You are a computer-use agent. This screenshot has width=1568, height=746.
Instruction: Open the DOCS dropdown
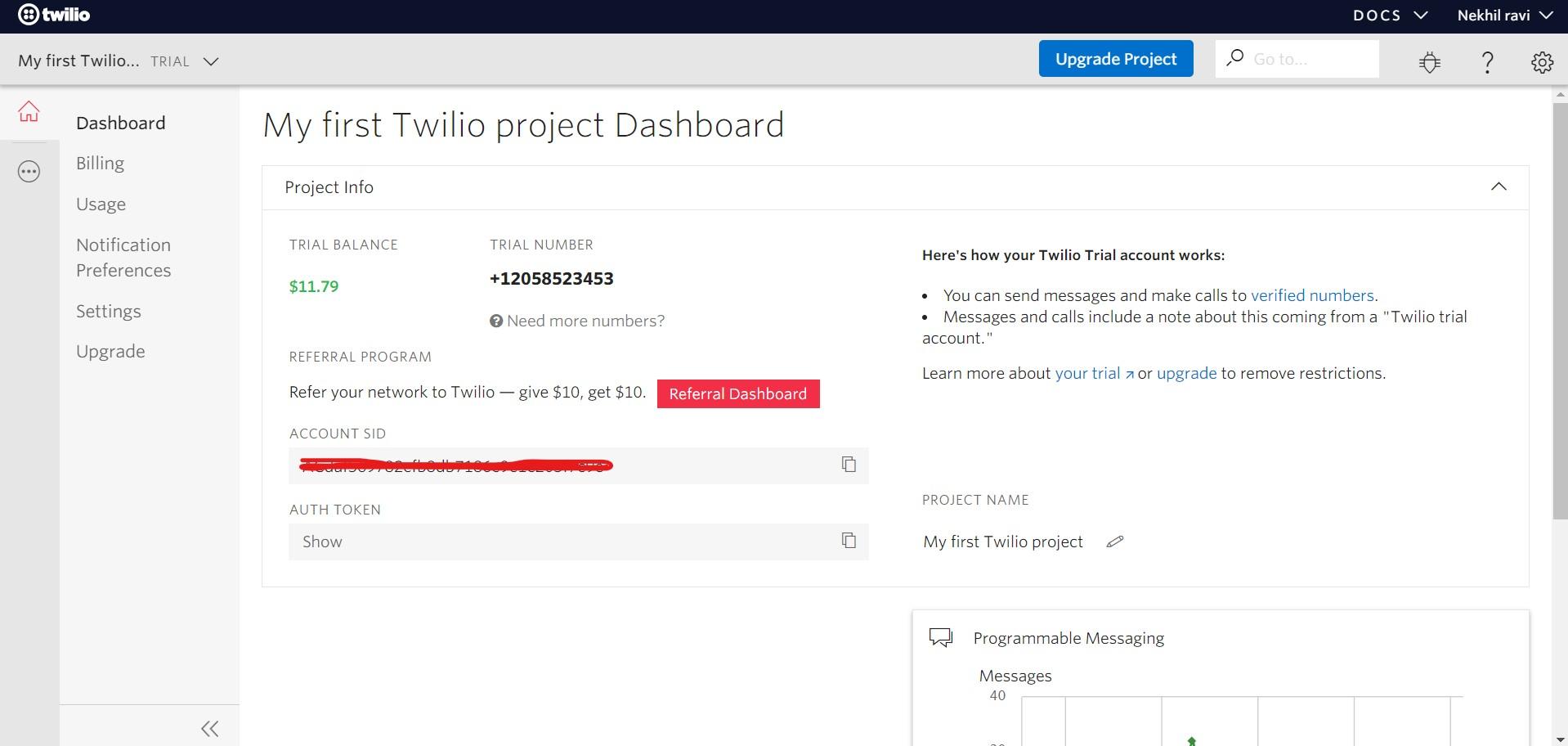tap(1388, 14)
